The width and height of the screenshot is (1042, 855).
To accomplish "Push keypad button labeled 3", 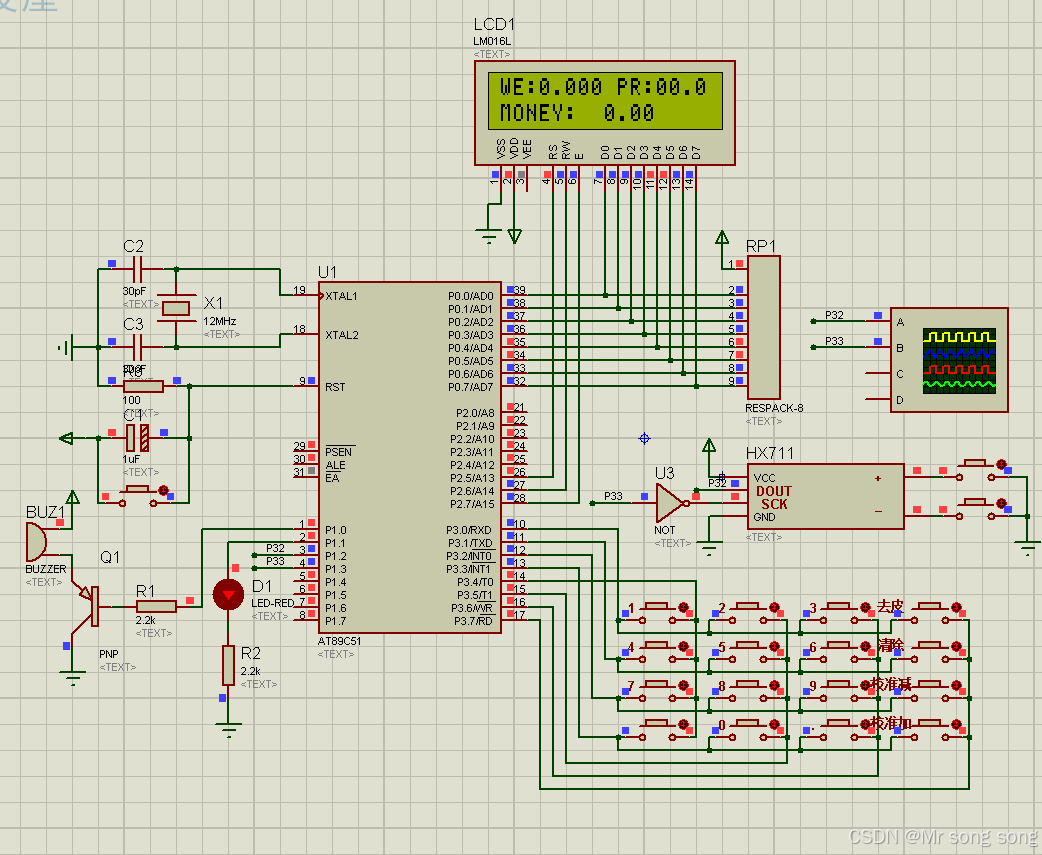I will pos(839,613).
